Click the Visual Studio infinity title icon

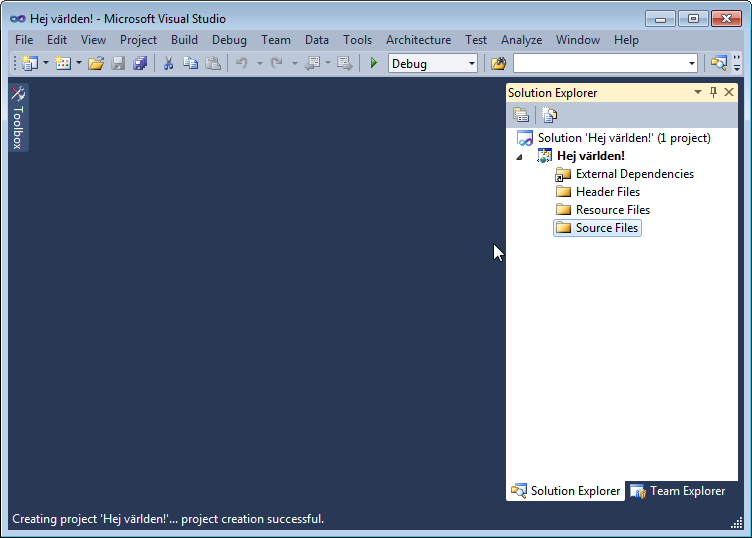point(18,19)
